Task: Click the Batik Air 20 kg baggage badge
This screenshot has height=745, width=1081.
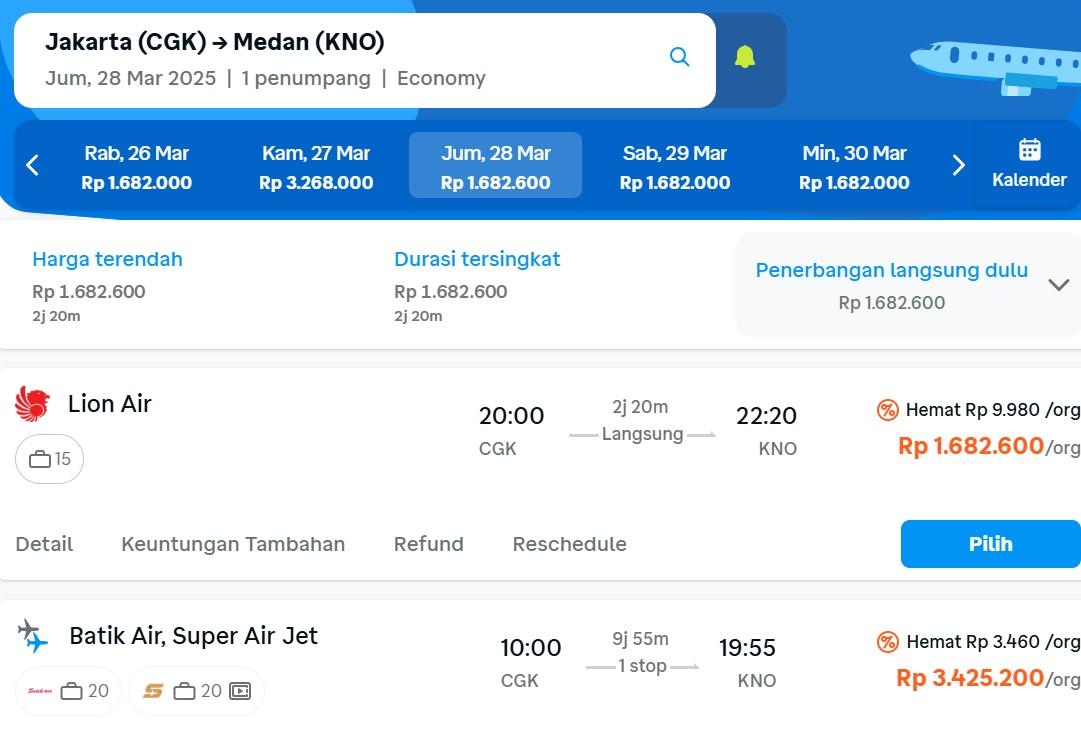Action: 69,691
